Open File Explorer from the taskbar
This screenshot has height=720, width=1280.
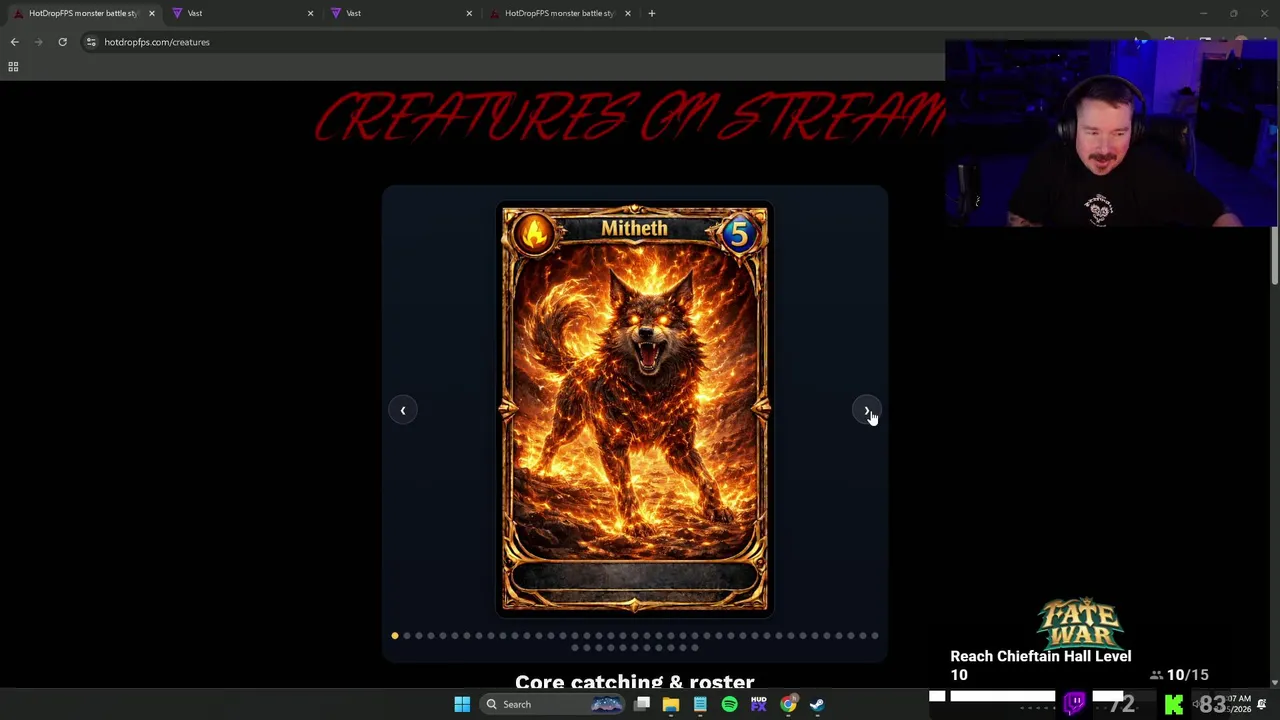671,704
